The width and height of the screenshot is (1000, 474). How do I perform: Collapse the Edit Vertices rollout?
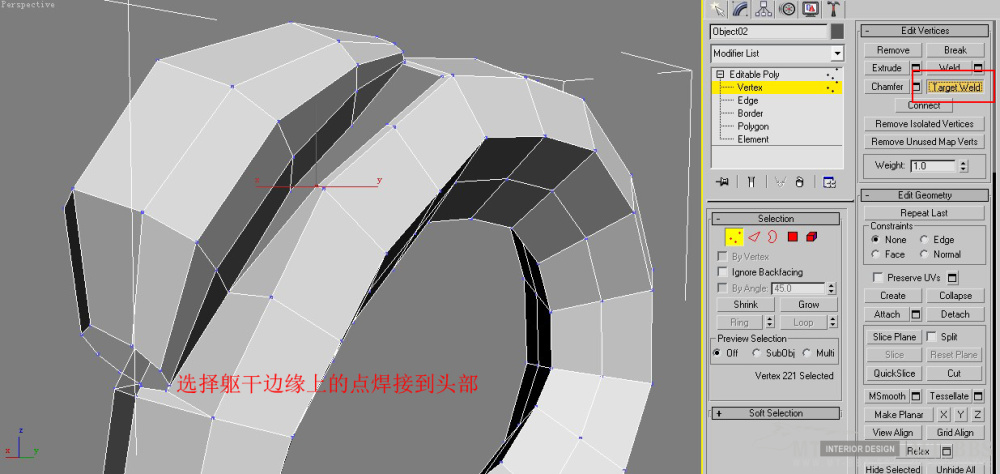(x=867, y=31)
